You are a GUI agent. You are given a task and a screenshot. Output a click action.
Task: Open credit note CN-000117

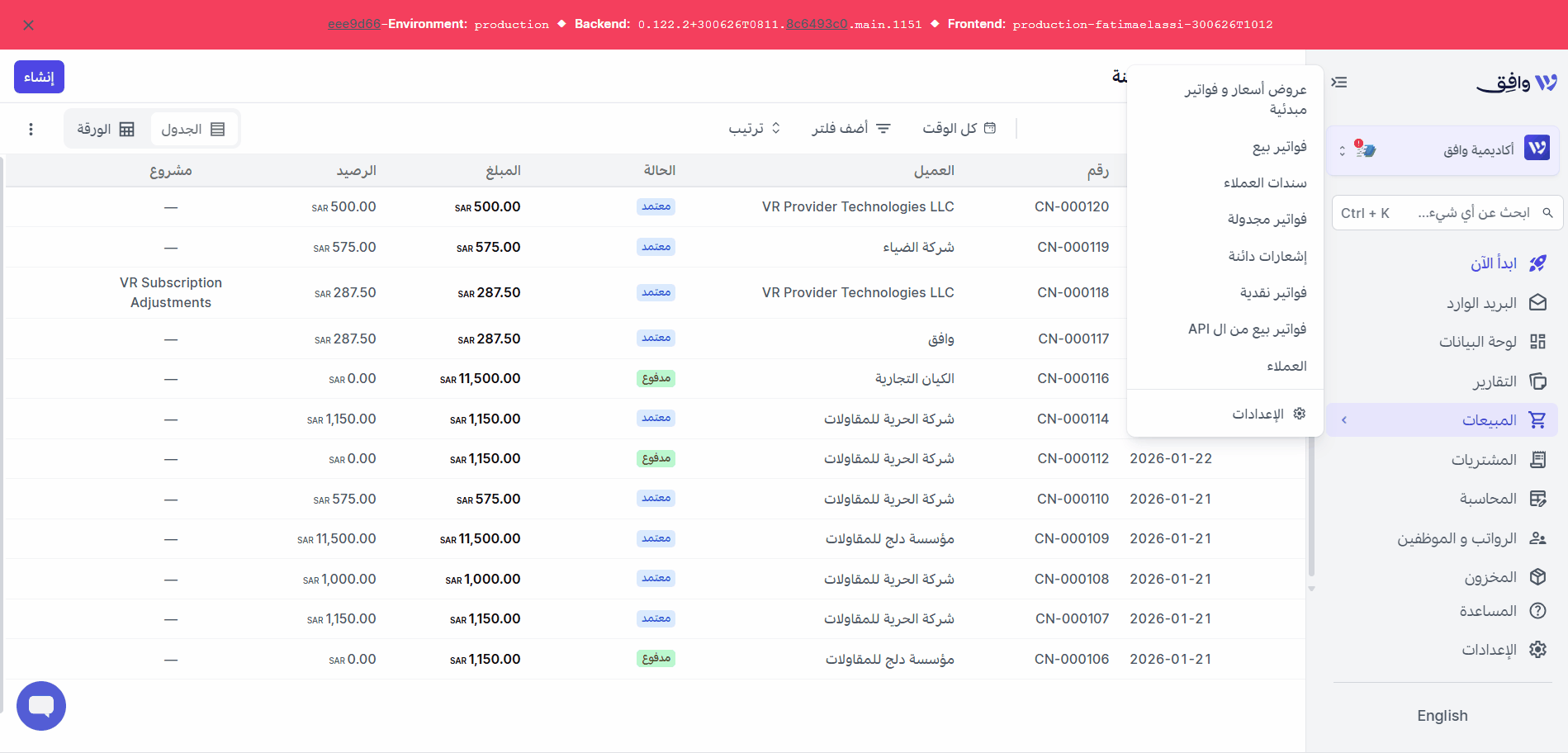(1073, 339)
